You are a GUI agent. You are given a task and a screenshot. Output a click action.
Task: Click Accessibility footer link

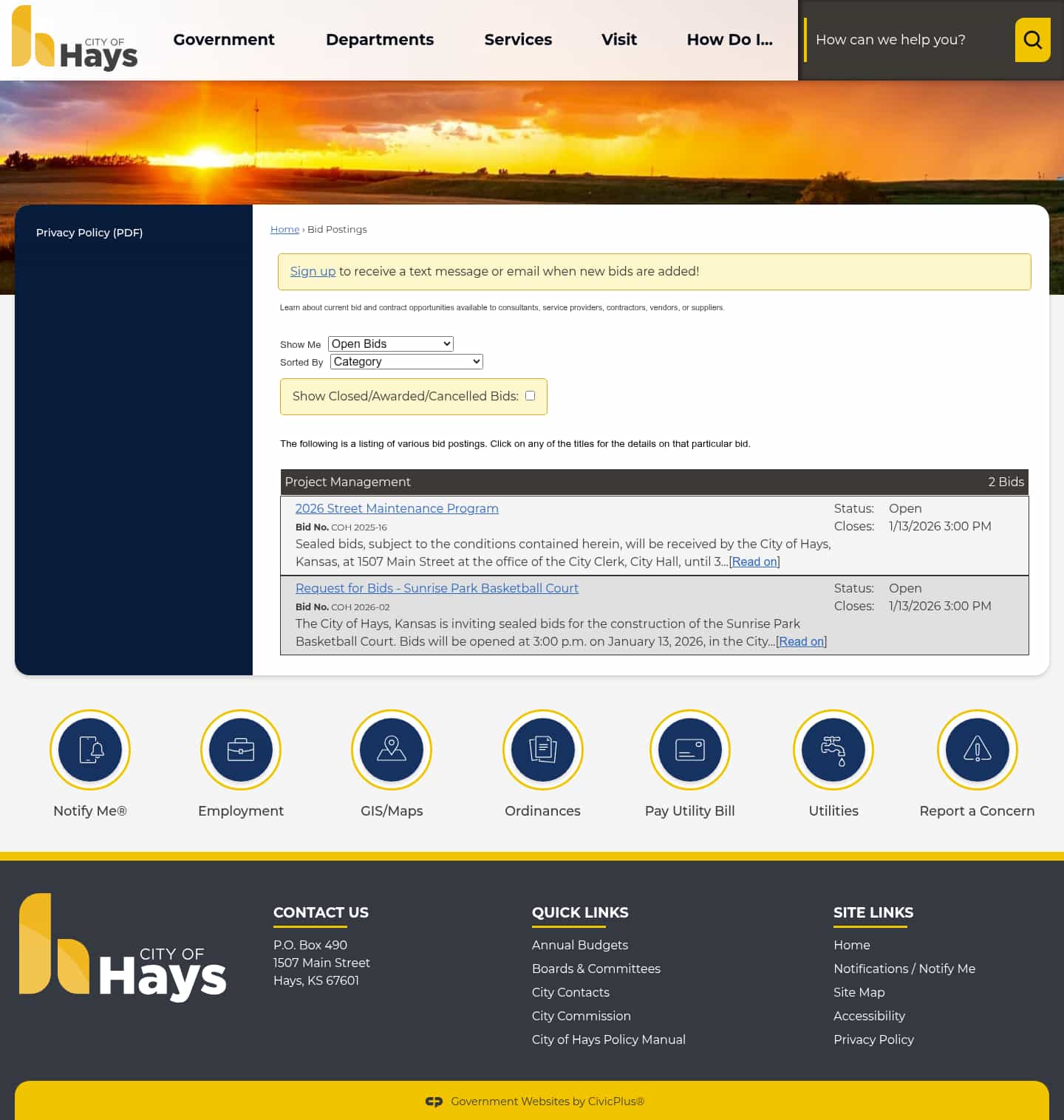click(x=869, y=1016)
